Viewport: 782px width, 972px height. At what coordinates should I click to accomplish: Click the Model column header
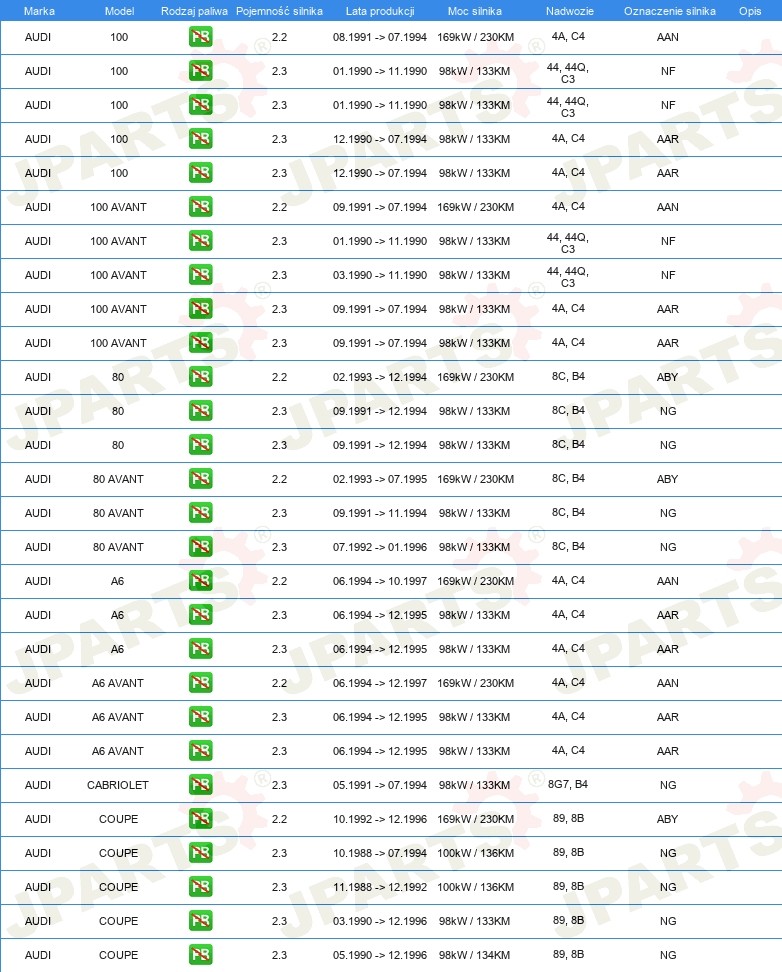[x=119, y=11]
